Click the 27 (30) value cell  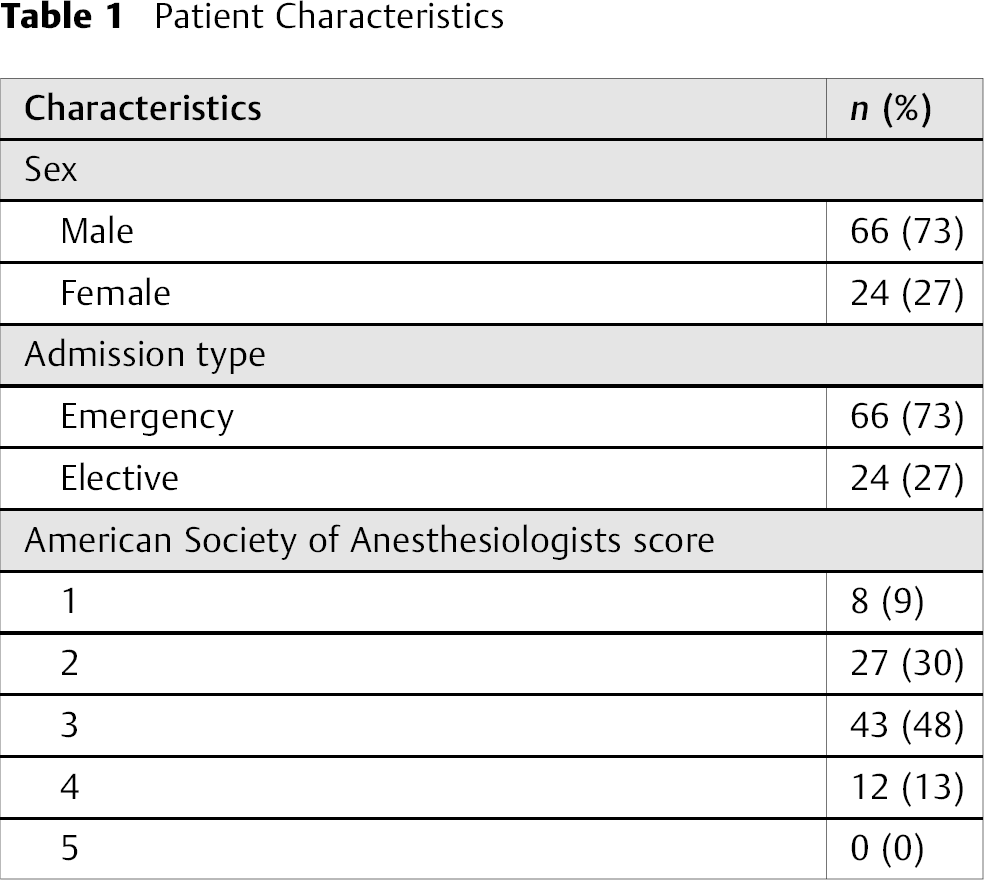click(907, 663)
